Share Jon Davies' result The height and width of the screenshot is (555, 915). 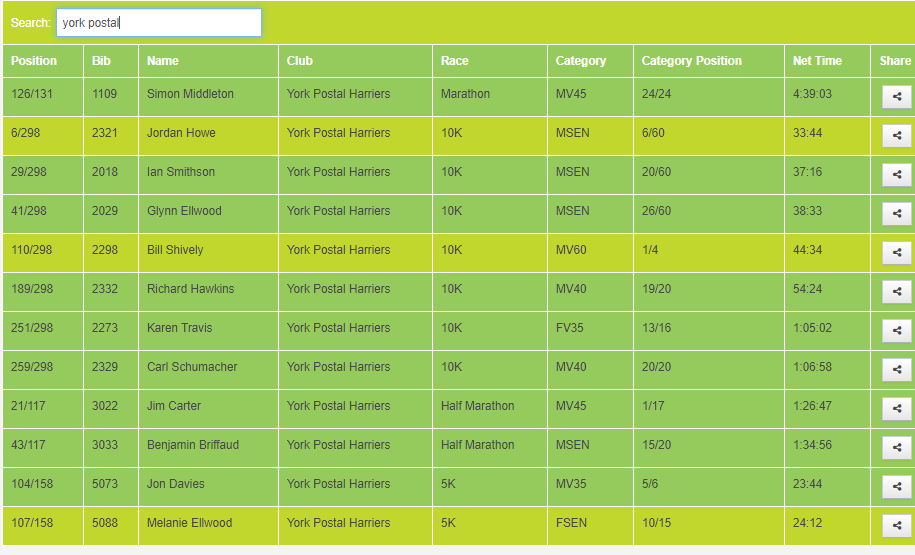click(896, 487)
